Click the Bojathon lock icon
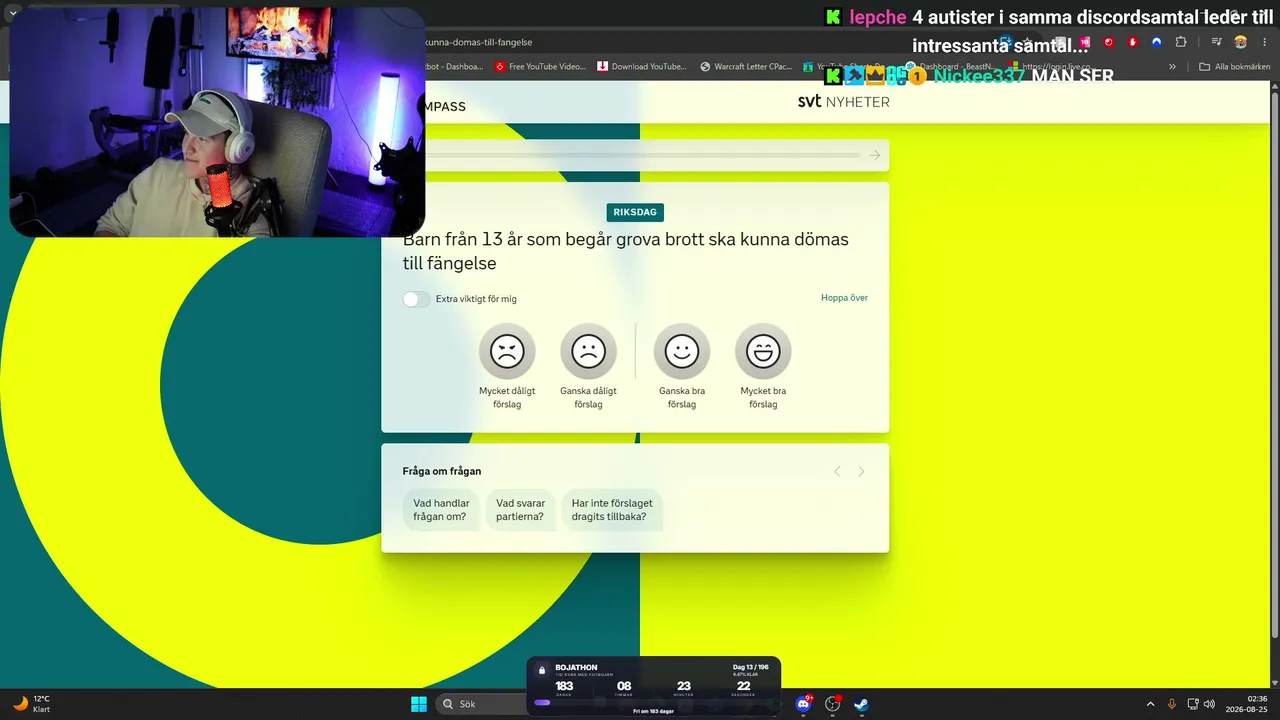The height and width of the screenshot is (720, 1280). (542, 670)
